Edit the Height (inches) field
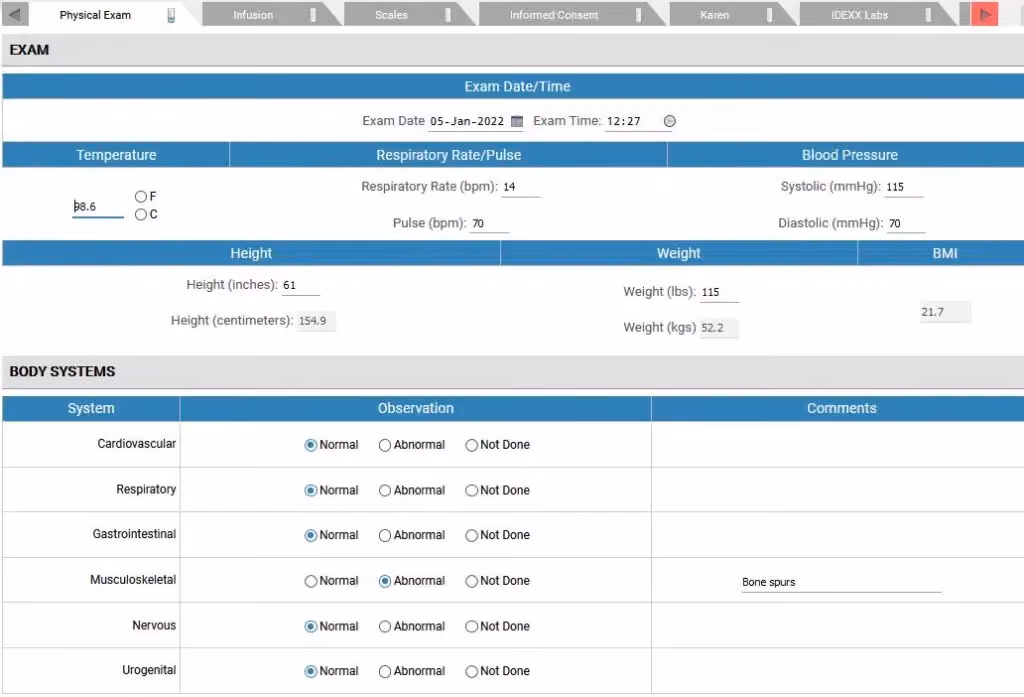This screenshot has height=697, width=1024. [x=301, y=286]
